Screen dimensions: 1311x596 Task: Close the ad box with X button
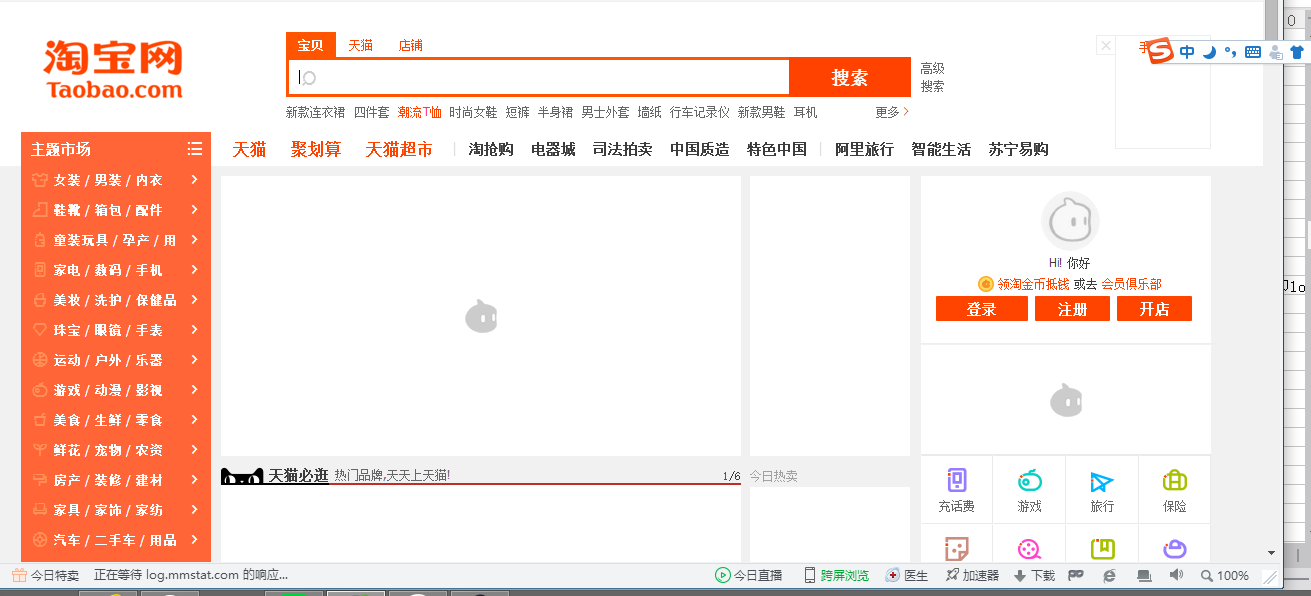[1105, 45]
